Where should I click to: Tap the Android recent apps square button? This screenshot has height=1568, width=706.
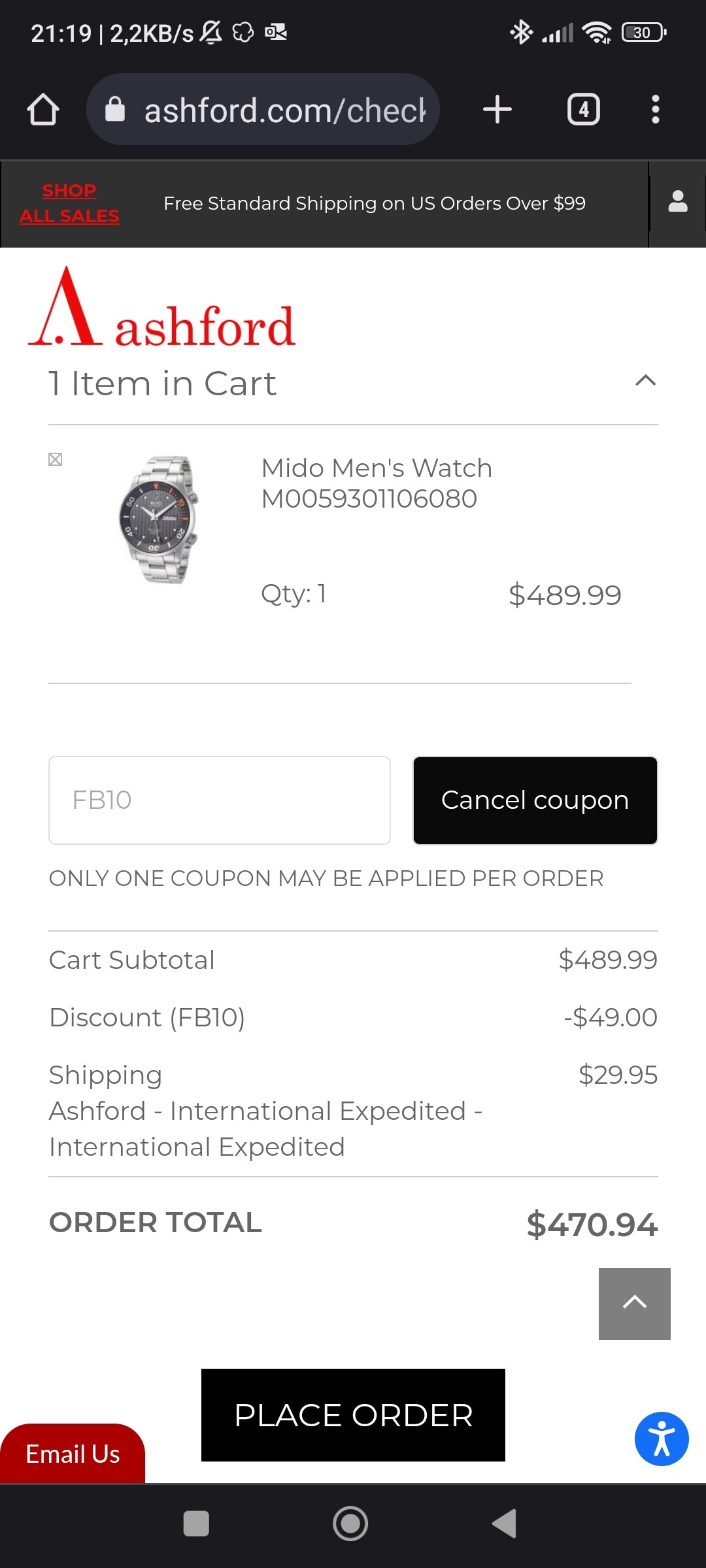[x=196, y=1524]
